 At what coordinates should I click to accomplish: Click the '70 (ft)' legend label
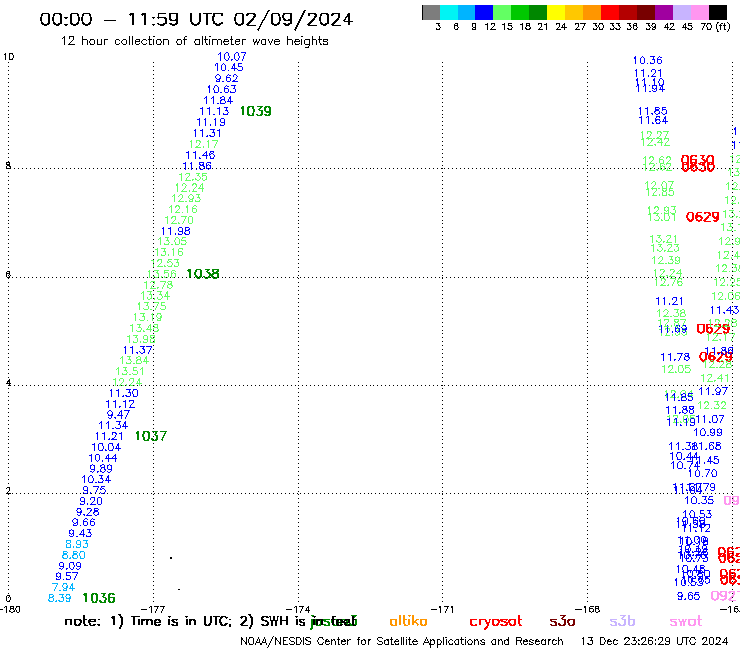click(715, 26)
